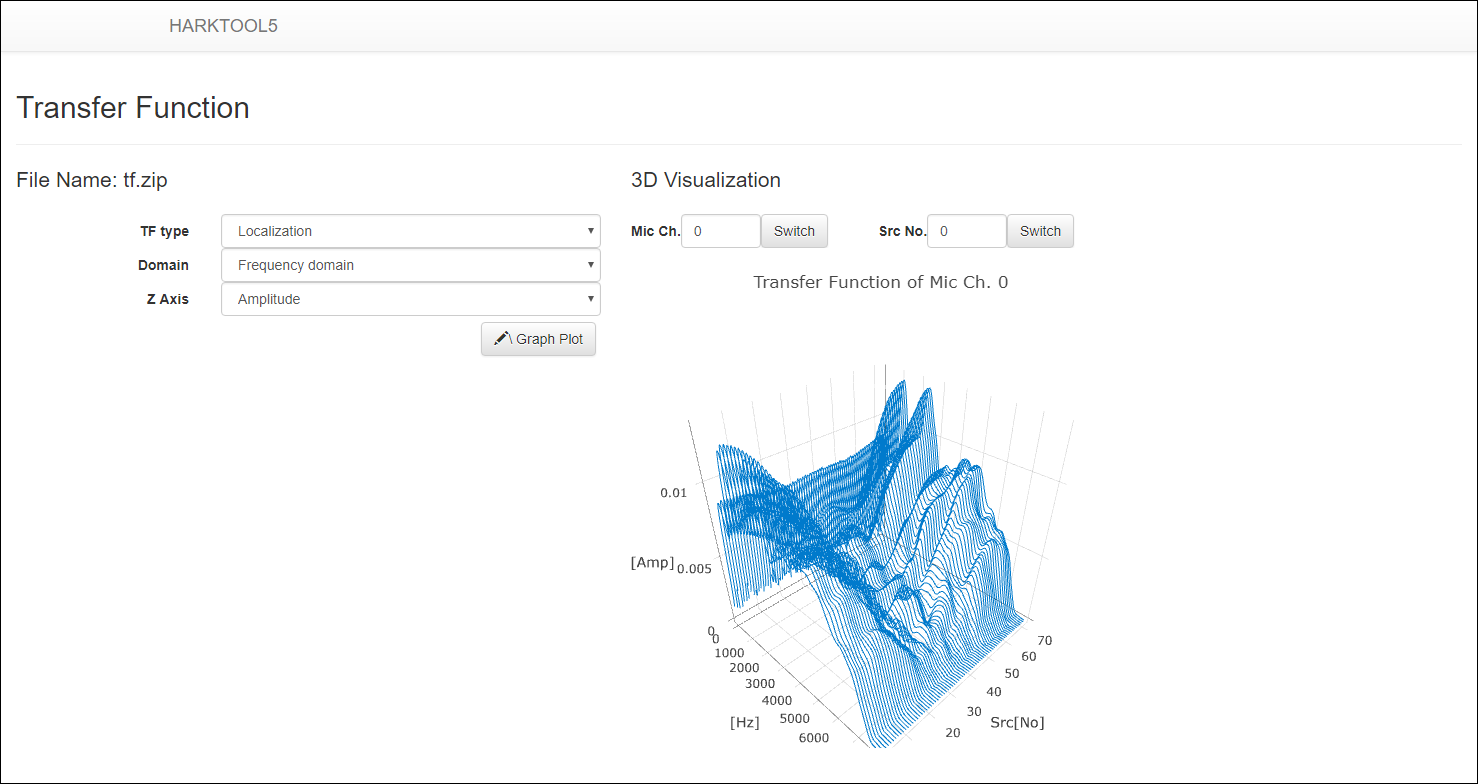
Task: Click the pencil icon on Graph Plot
Action: pyautogui.click(x=503, y=339)
